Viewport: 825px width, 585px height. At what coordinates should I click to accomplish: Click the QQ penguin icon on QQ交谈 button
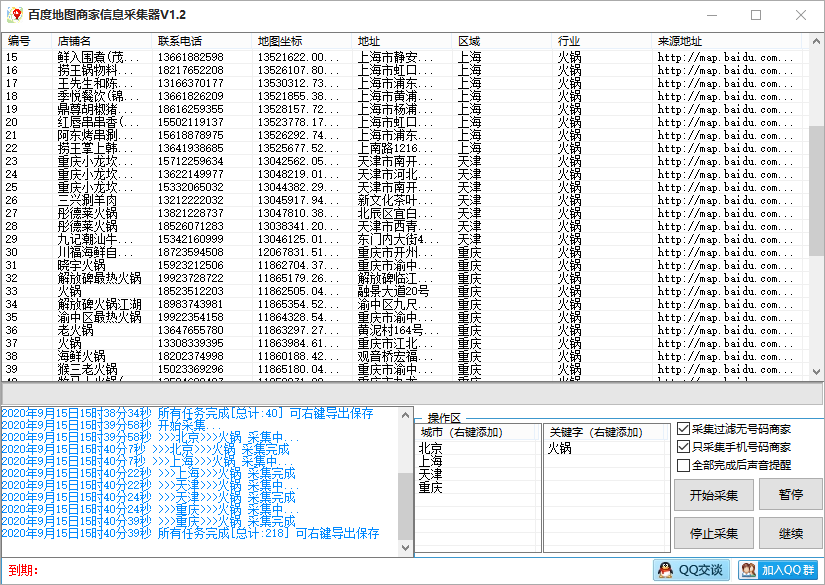pyautogui.click(x=665, y=570)
